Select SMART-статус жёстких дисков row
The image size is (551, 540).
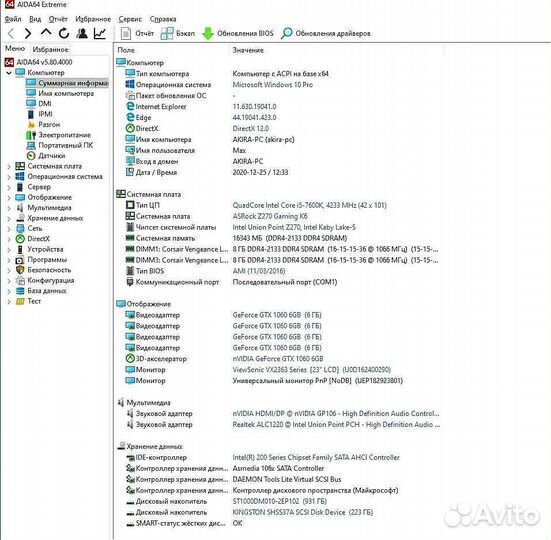point(184,523)
